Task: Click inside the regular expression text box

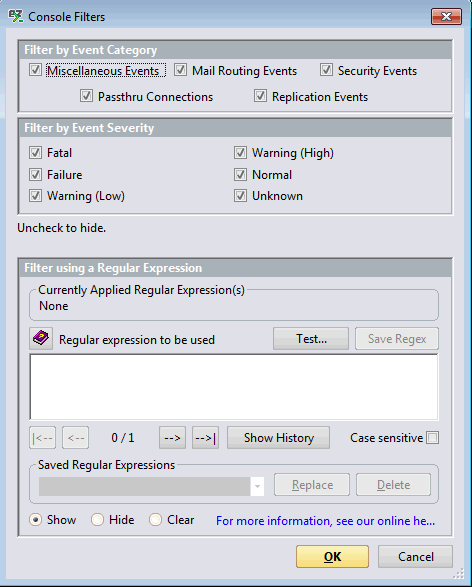Action: tap(234, 387)
